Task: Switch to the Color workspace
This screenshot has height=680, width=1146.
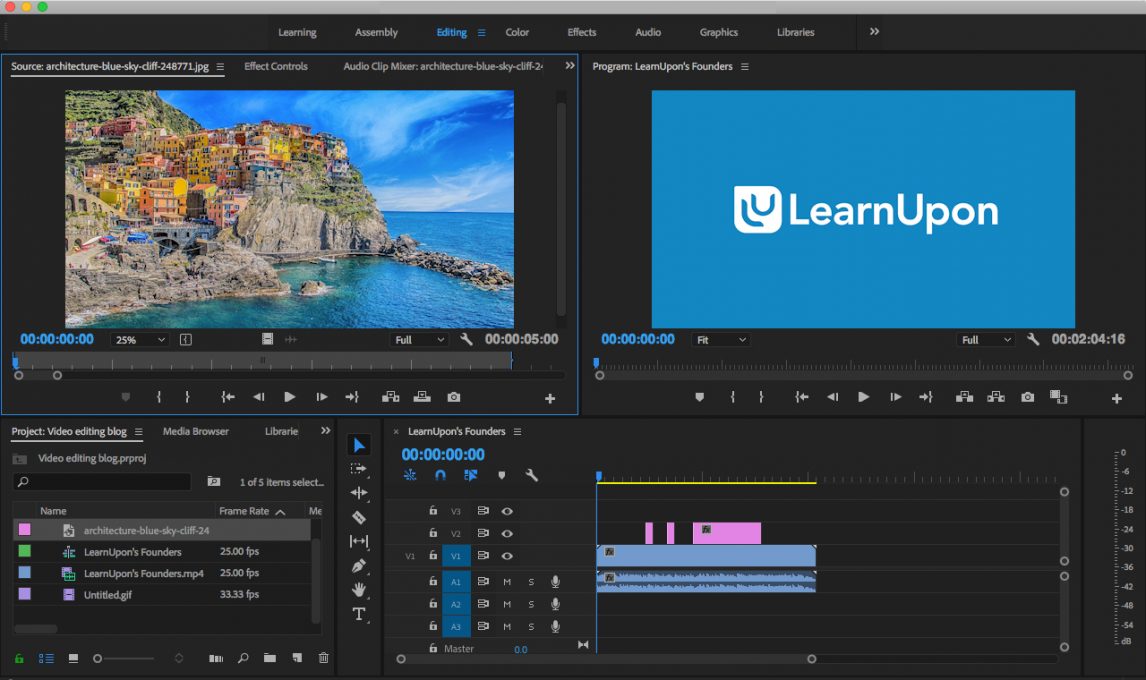Action: [517, 32]
